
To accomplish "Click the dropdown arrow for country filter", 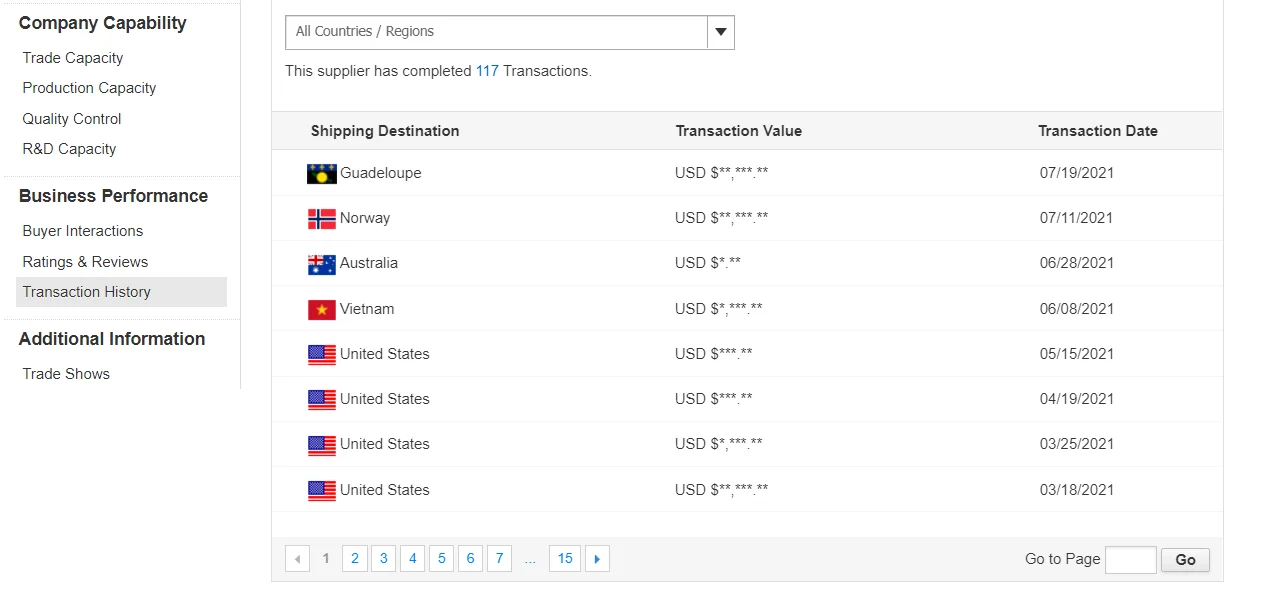I will (x=721, y=32).
